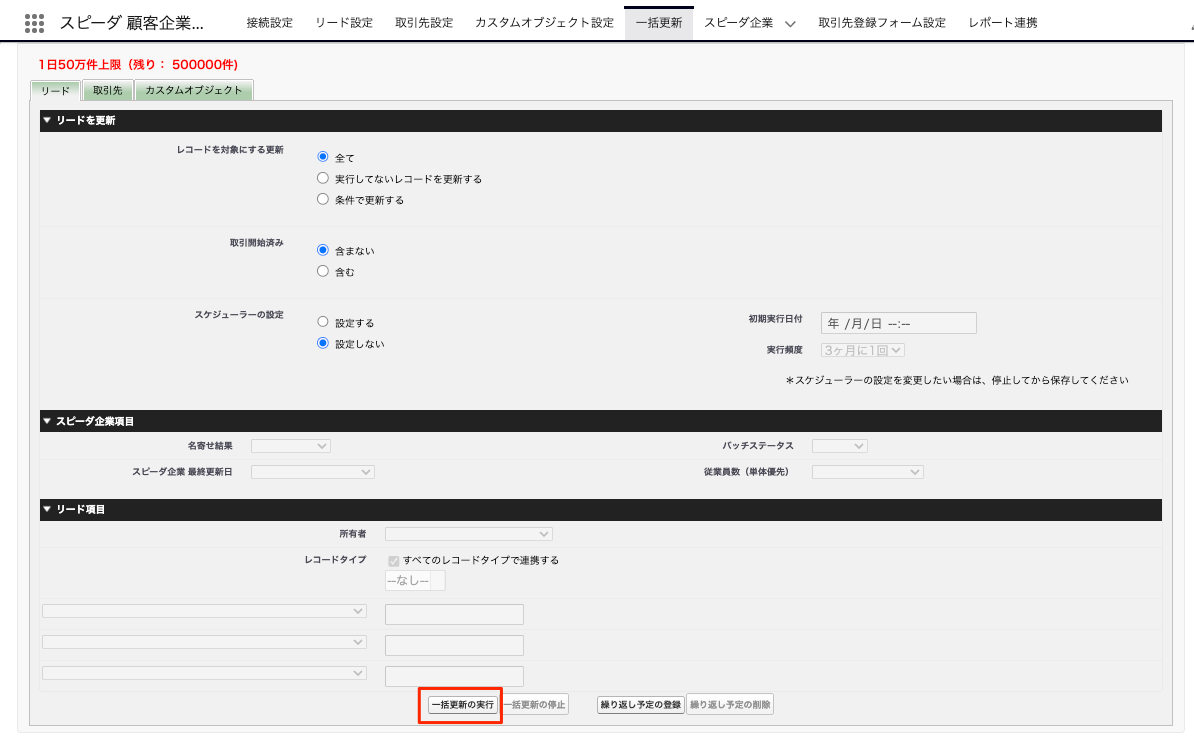Collapse the スピーダ企業項目 section triangle

click(x=47, y=421)
